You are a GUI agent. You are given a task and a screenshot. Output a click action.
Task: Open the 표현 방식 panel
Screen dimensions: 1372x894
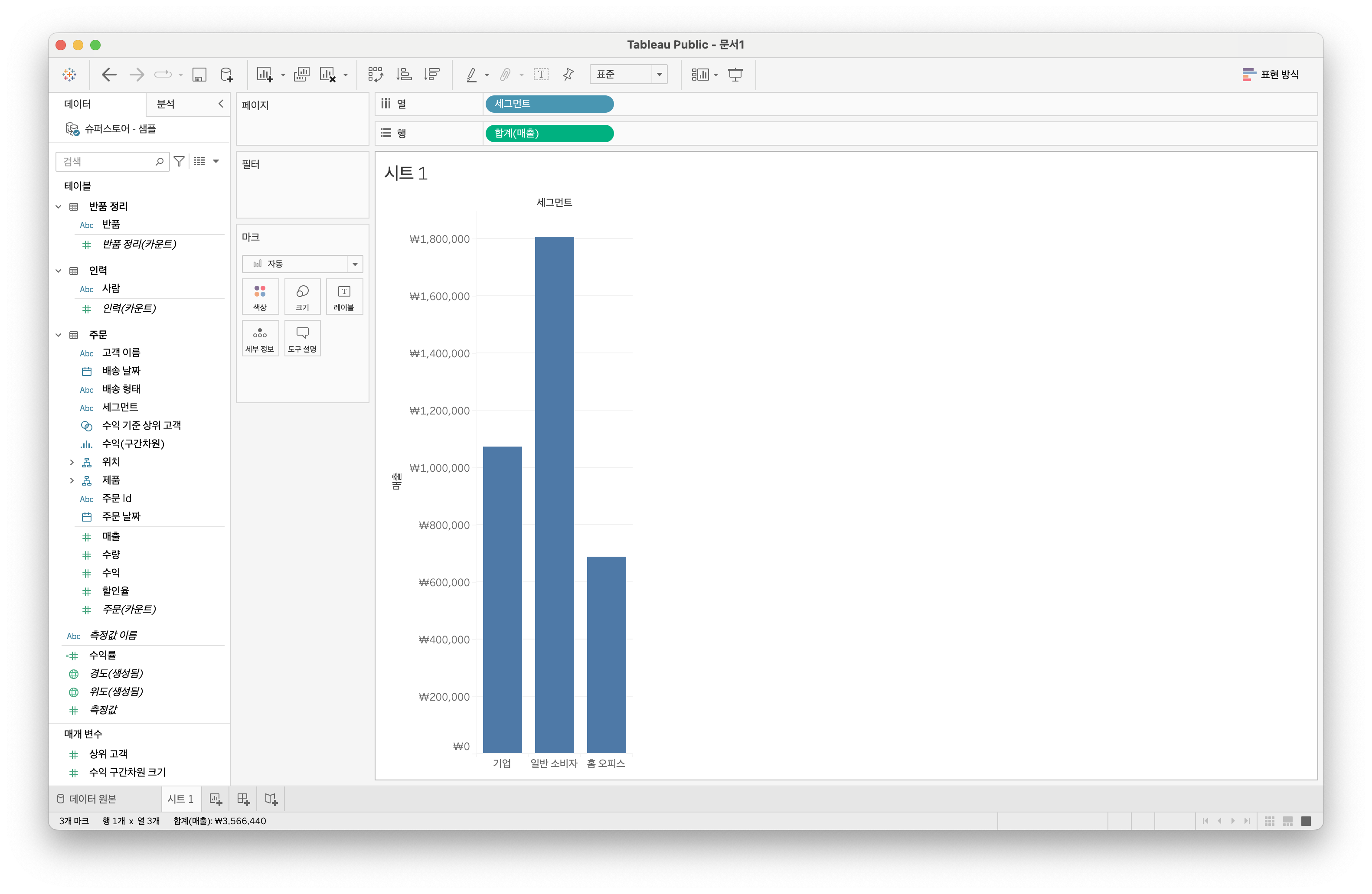1271,75
